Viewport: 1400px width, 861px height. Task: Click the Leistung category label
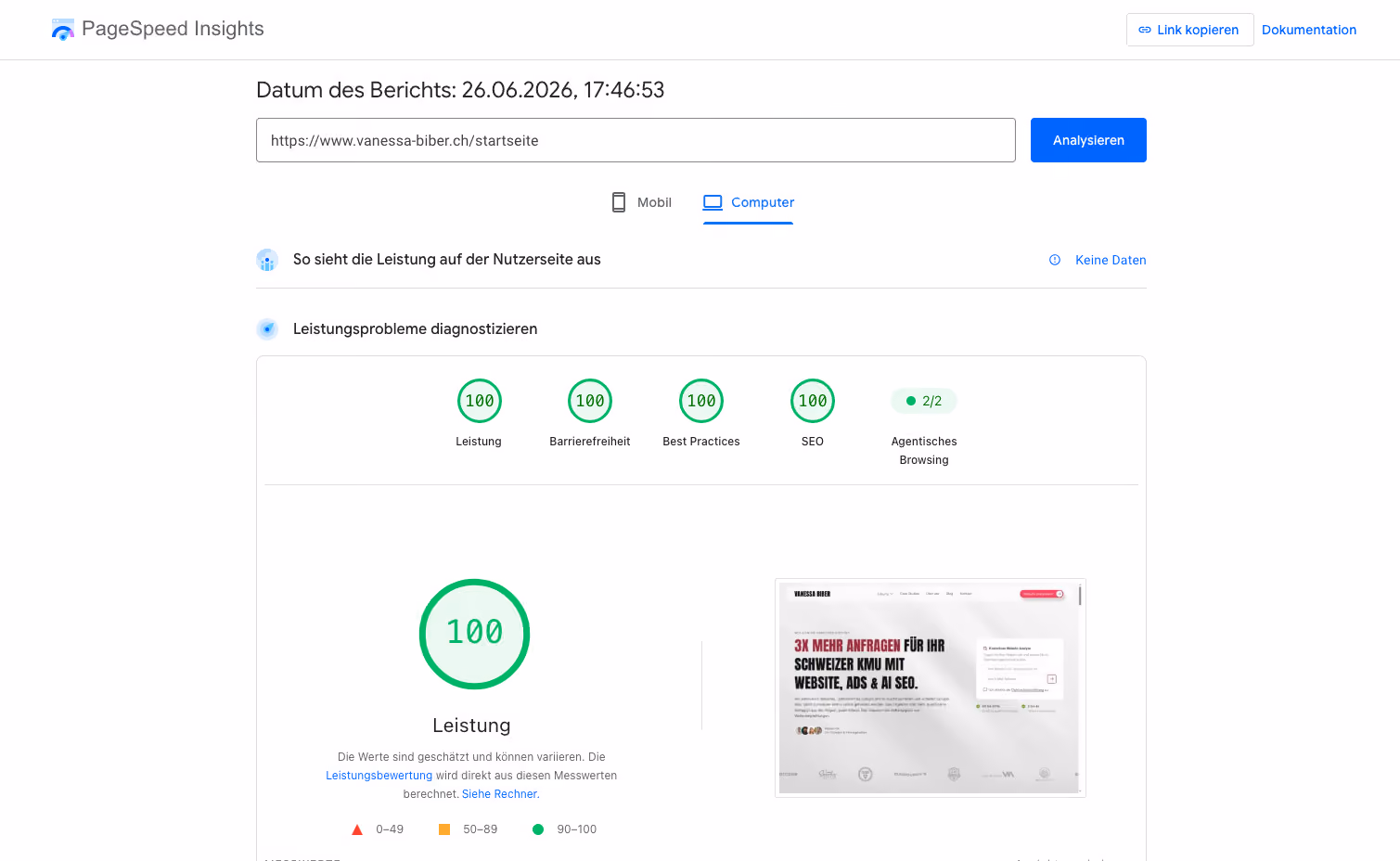(479, 442)
